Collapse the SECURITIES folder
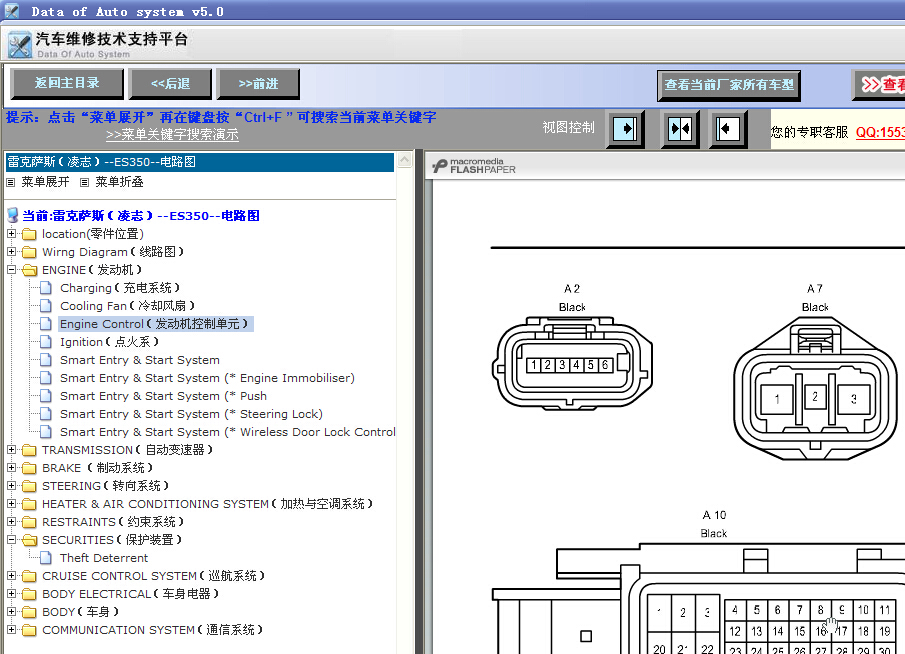905x654 pixels. tap(11, 540)
